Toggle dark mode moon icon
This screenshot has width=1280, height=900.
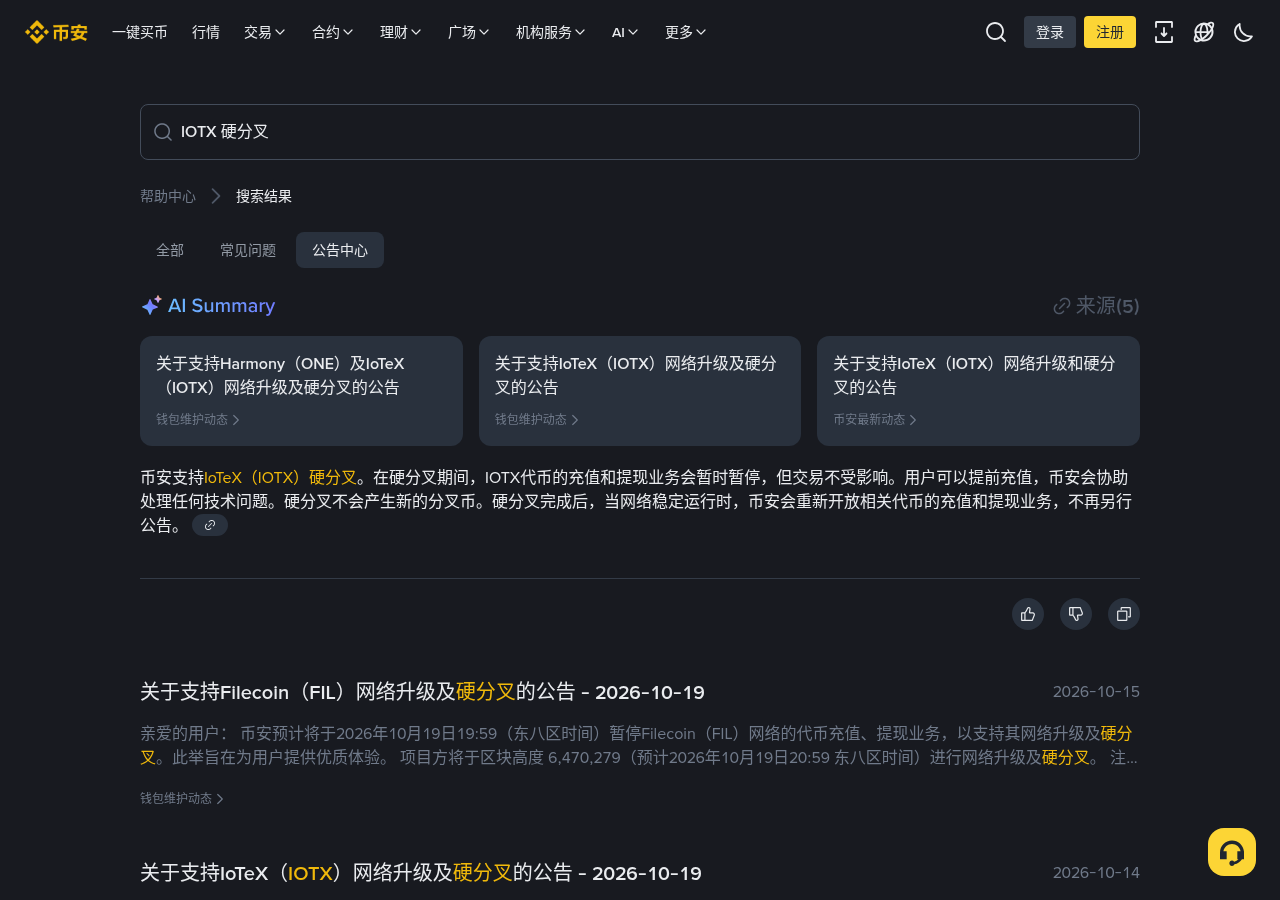click(1244, 32)
